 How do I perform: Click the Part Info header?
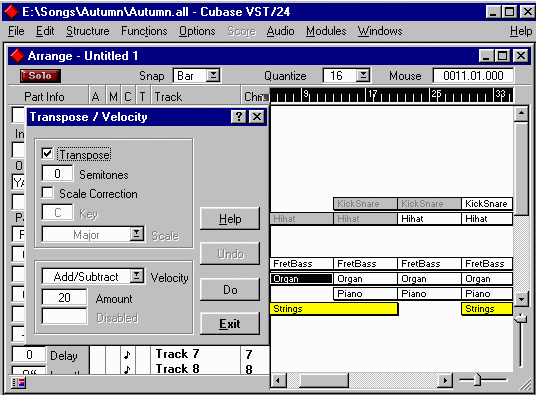pos(44,97)
